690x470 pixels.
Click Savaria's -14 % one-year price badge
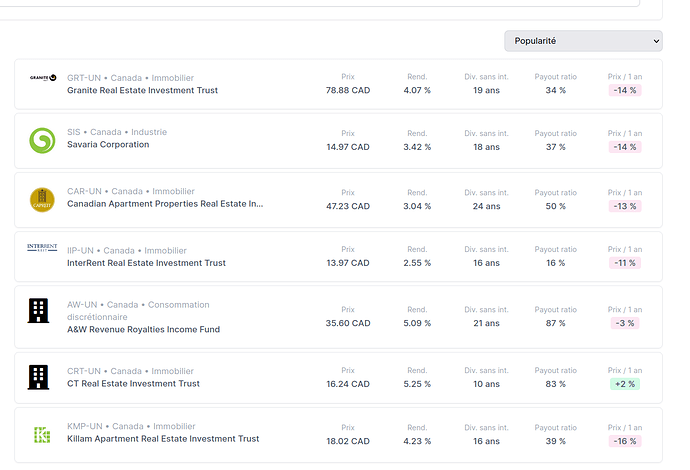coord(625,147)
